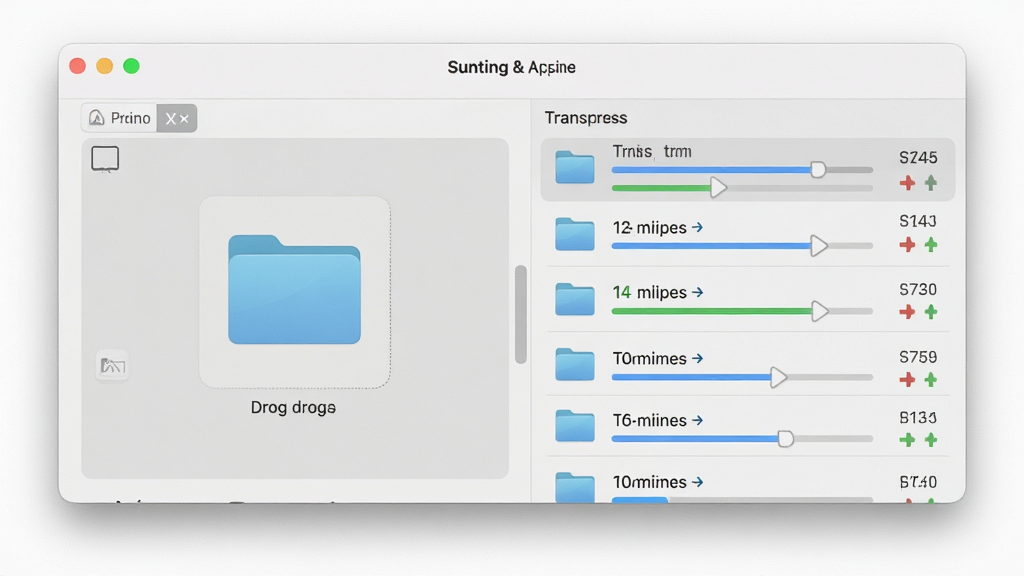Expand the T0rmimes arrow

[697, 359]
